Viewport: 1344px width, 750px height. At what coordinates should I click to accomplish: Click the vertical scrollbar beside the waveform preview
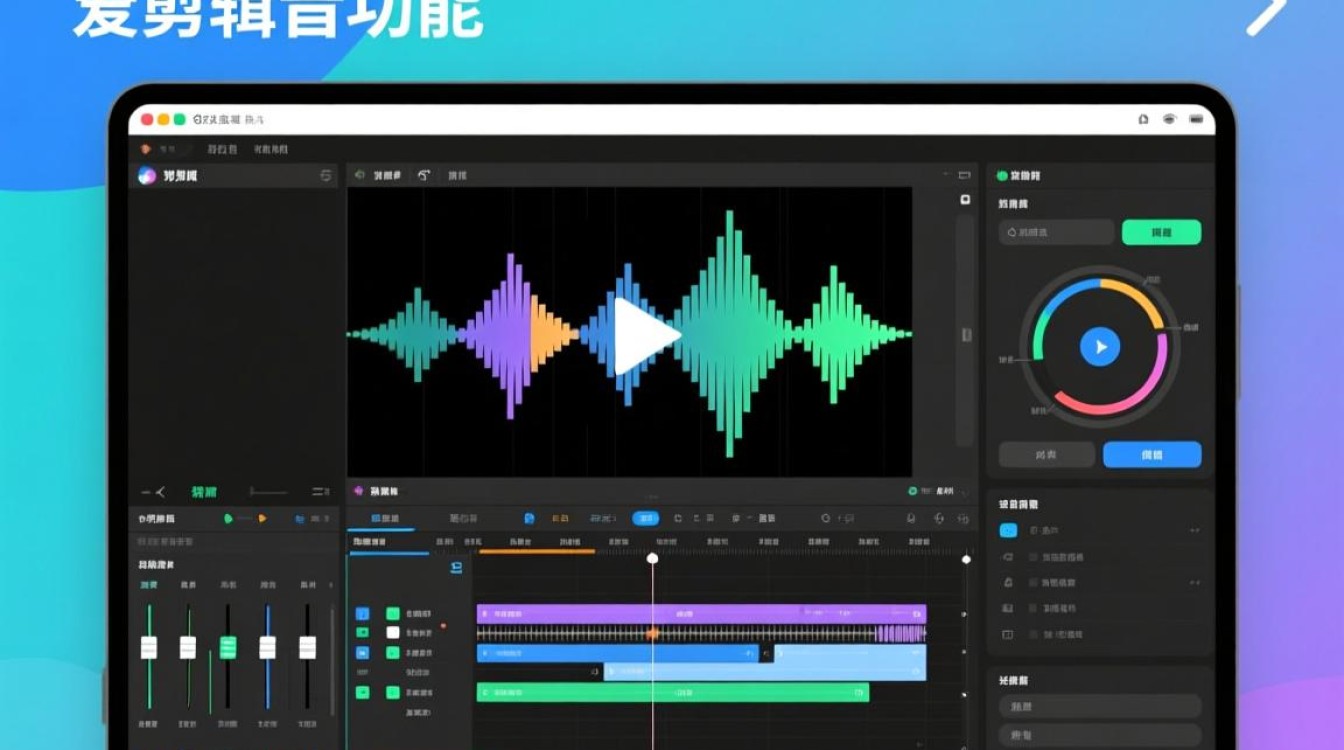click(965, 330)
